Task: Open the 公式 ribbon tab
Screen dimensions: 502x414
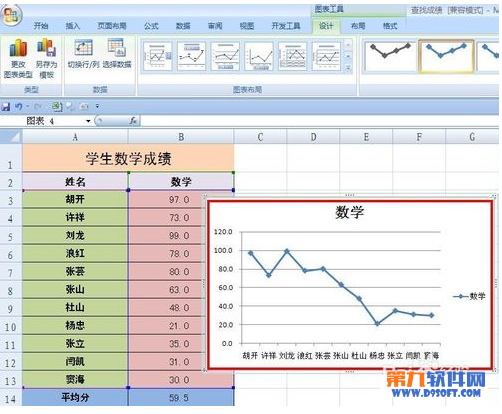Action: [151, 26]
